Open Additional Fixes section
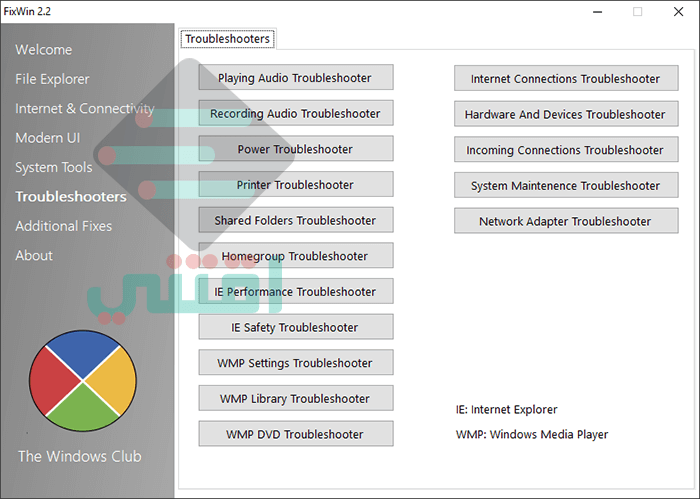This screenshot has height=499, width=700. (63, 226)
